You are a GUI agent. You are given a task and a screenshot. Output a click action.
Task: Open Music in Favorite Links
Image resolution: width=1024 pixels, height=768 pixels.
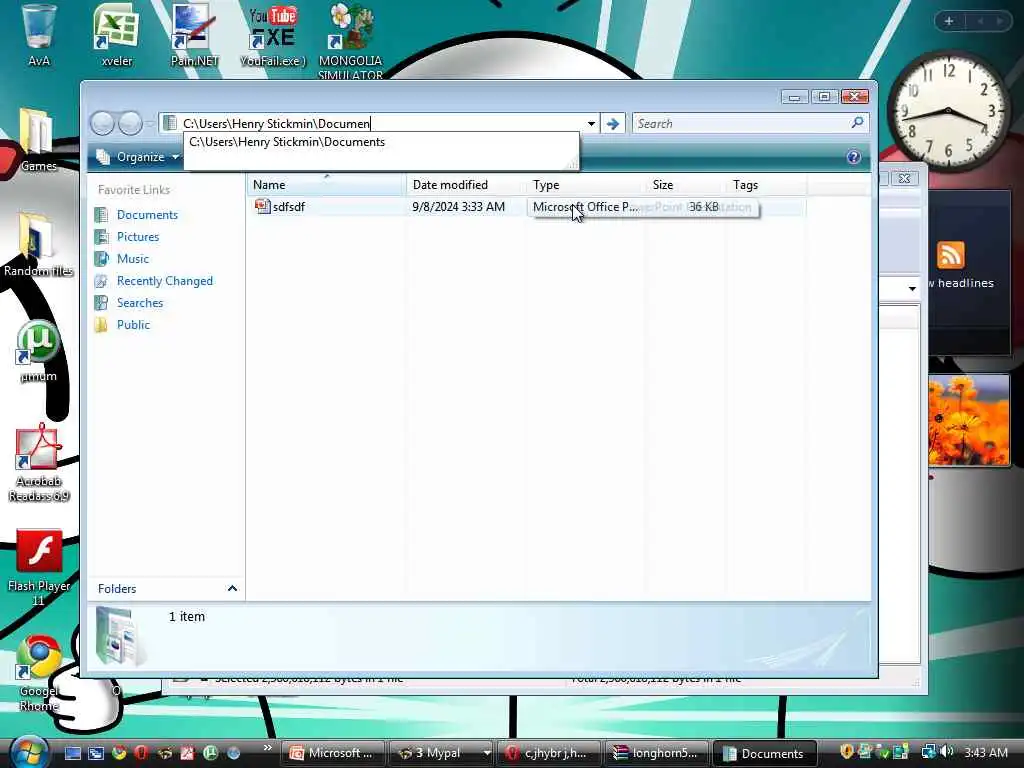pos(133,259)
